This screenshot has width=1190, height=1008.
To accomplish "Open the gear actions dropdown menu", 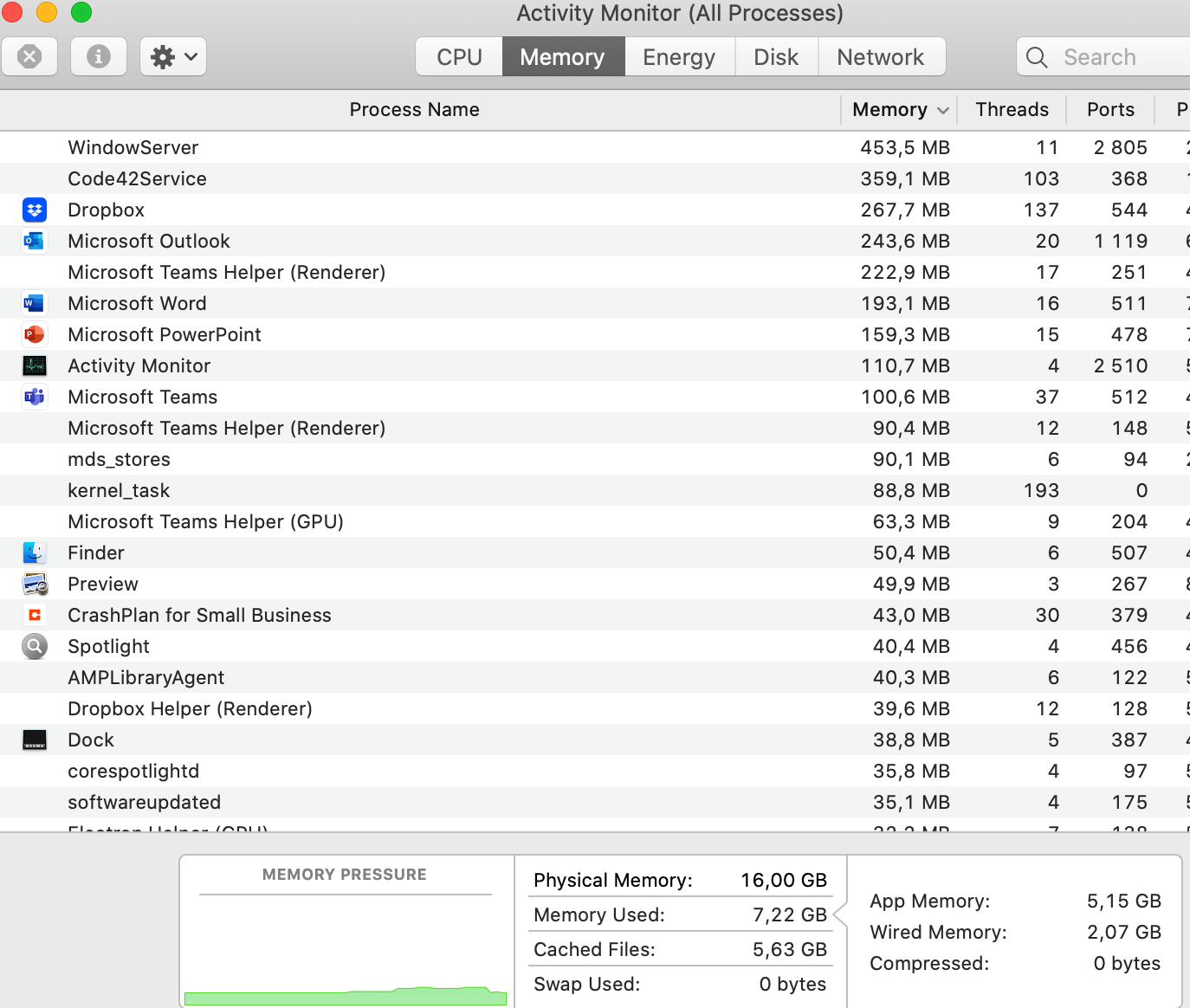I will tap(173, 57).
